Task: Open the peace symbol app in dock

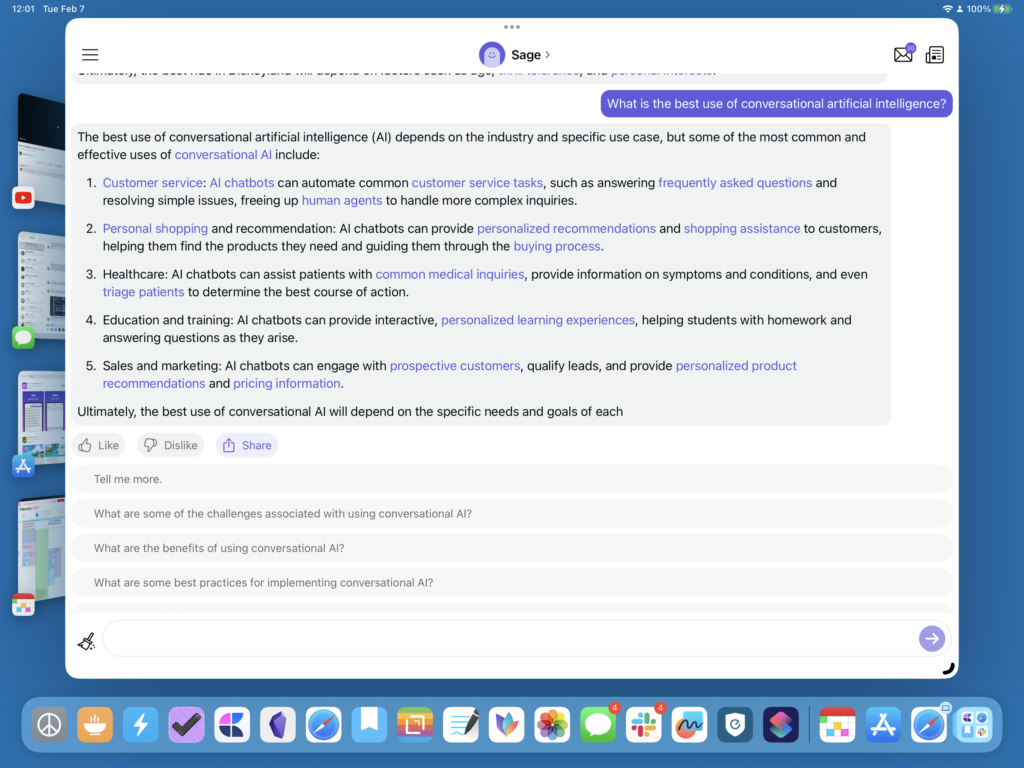Action: coord(49,725)
